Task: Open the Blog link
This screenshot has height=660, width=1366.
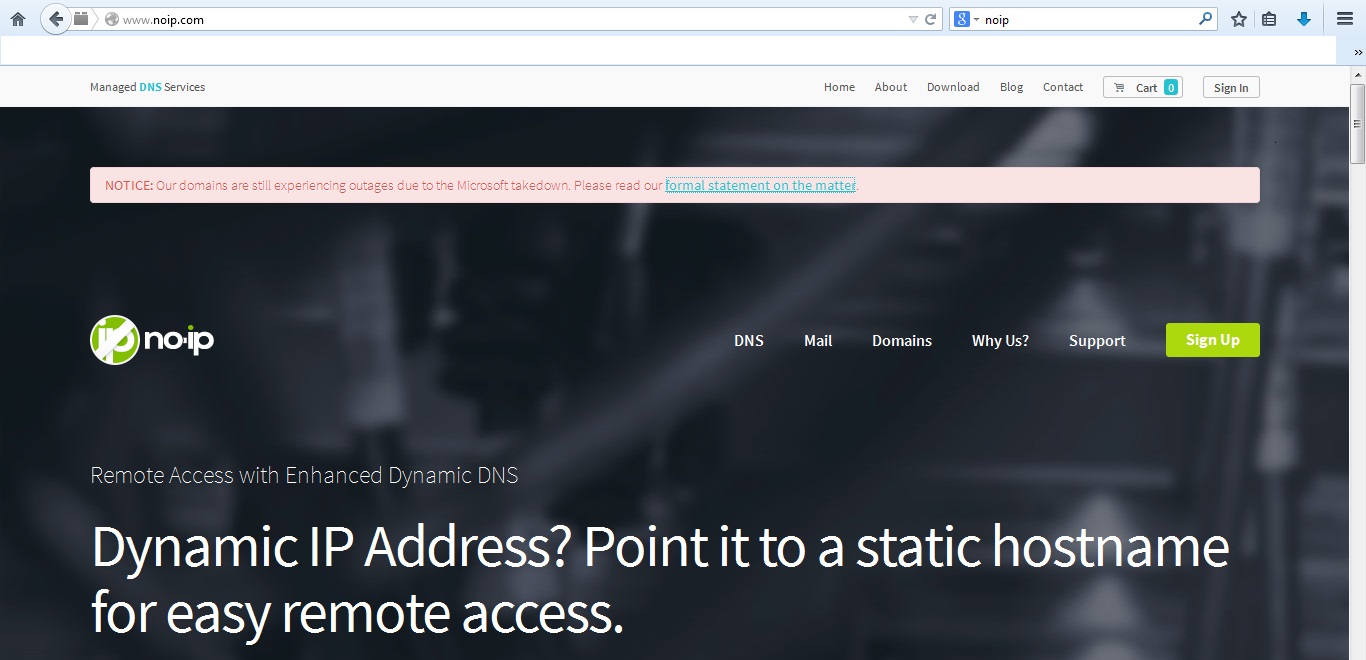Action: (1011, 87)
